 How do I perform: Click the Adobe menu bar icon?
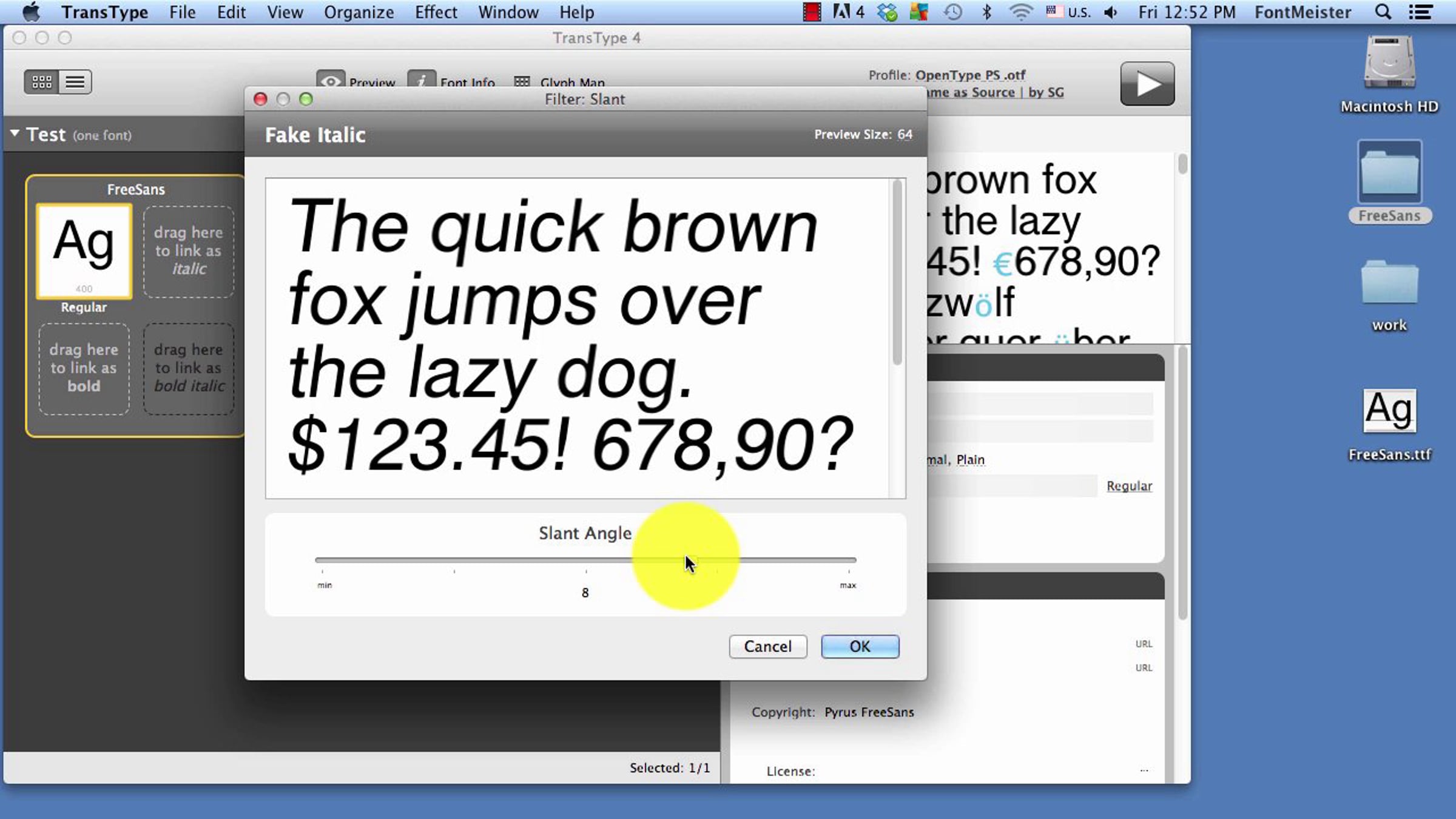[x=848, y=12]
